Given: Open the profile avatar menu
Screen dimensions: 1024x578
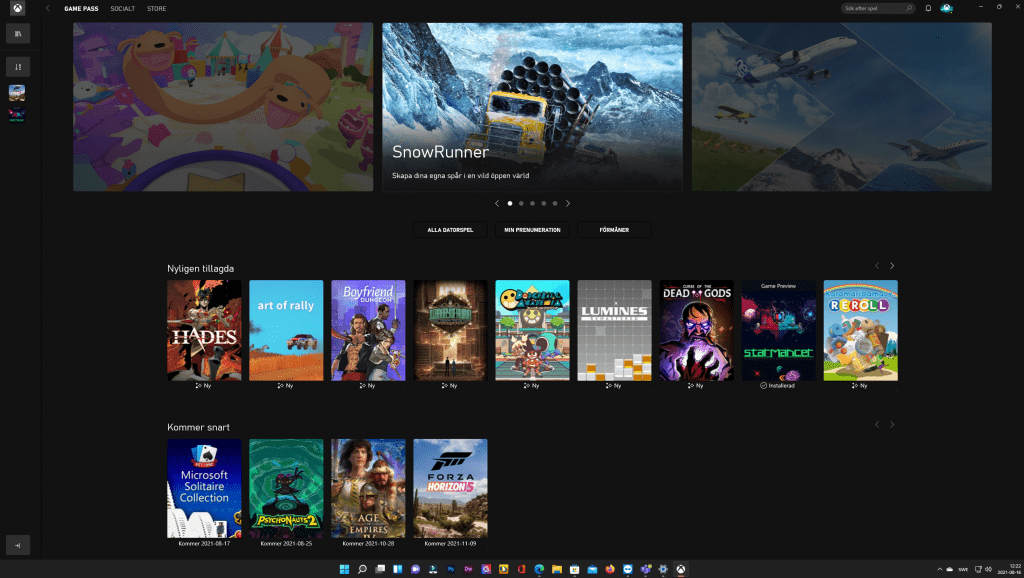Looking at the screenshot, I should pos(946,8).
